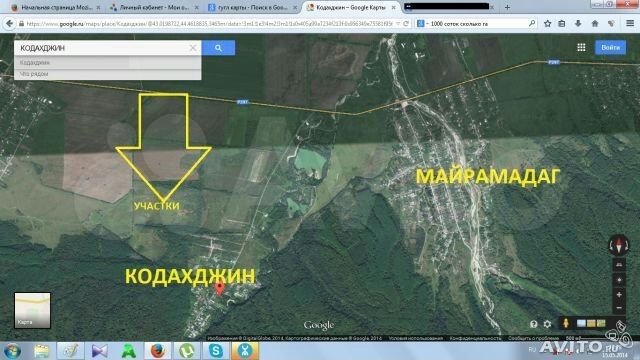Image resolution: width=640 pixels, height=360 pixels.
Task: Open Firefox from the taskbar
Action: (x=158, y=351)
